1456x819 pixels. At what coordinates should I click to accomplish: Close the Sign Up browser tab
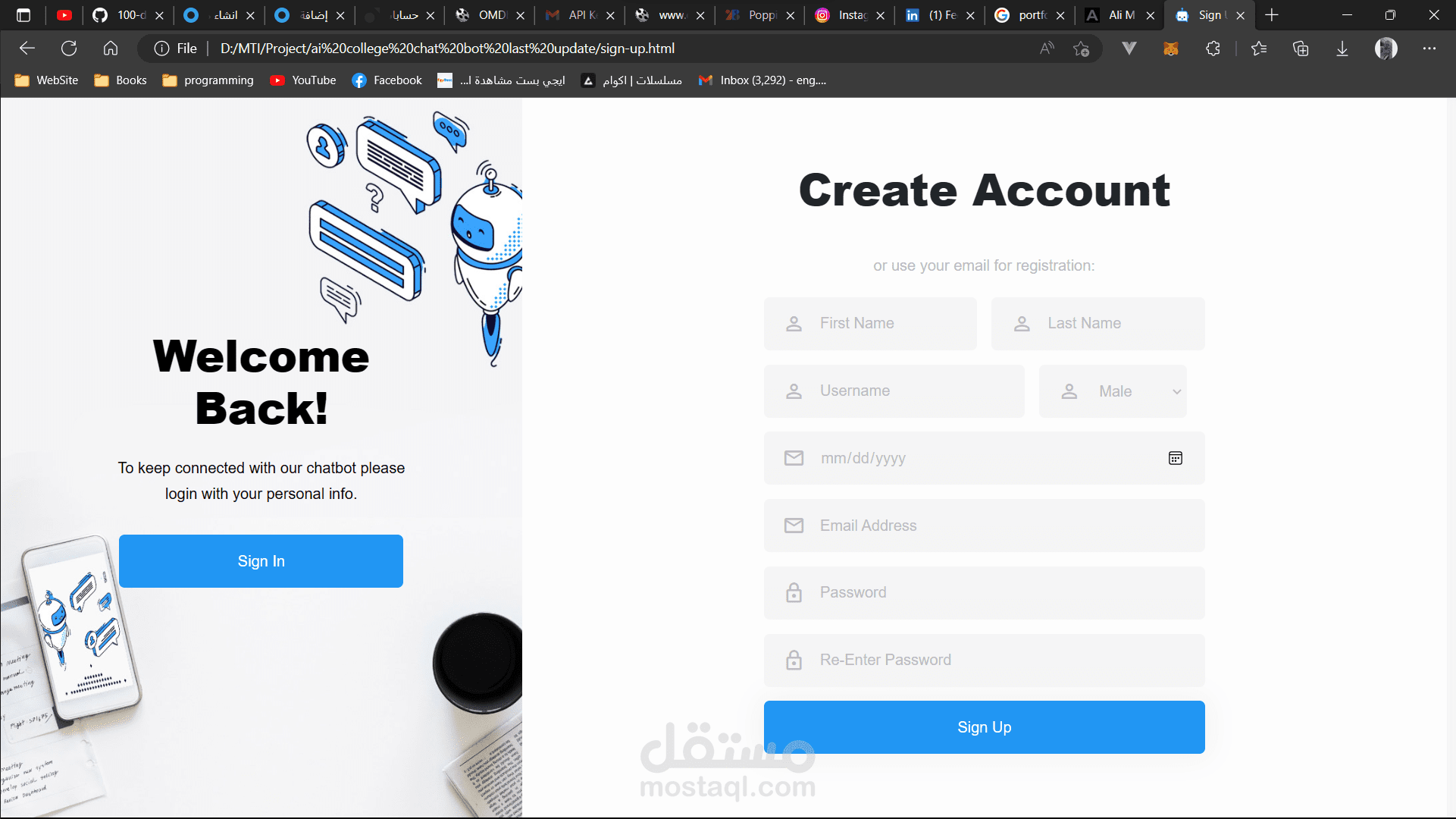pos(1240,15)
